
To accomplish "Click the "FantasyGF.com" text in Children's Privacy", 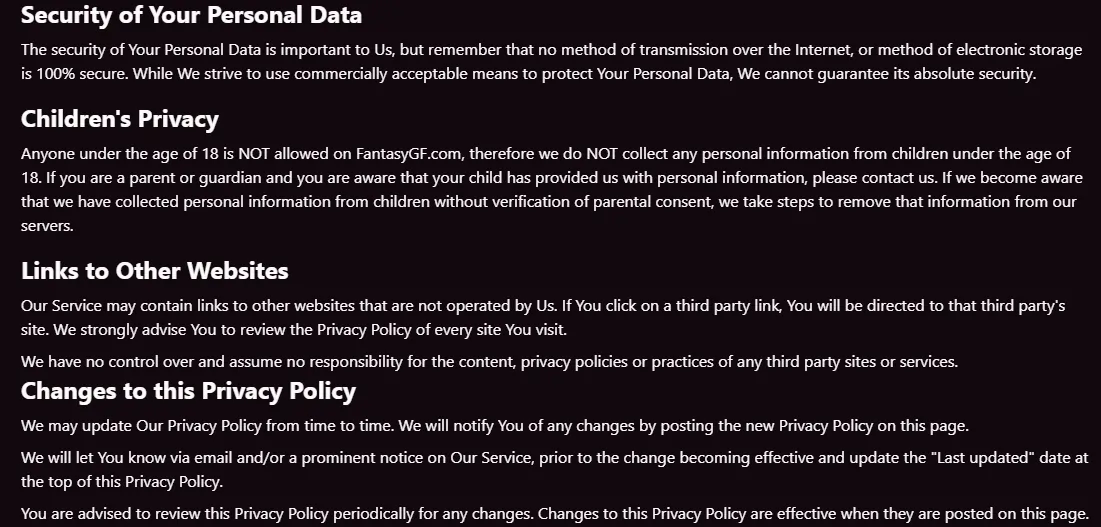I will [x=409, y=154].
